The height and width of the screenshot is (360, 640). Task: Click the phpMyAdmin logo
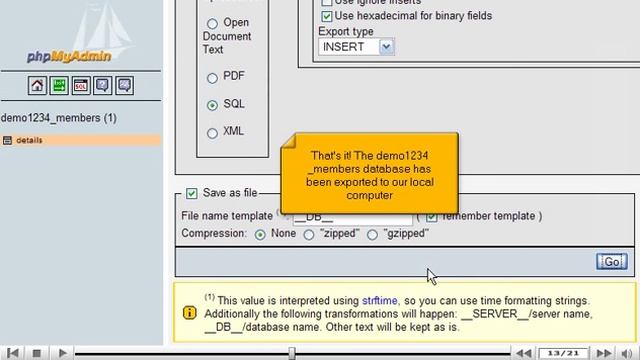69,56
